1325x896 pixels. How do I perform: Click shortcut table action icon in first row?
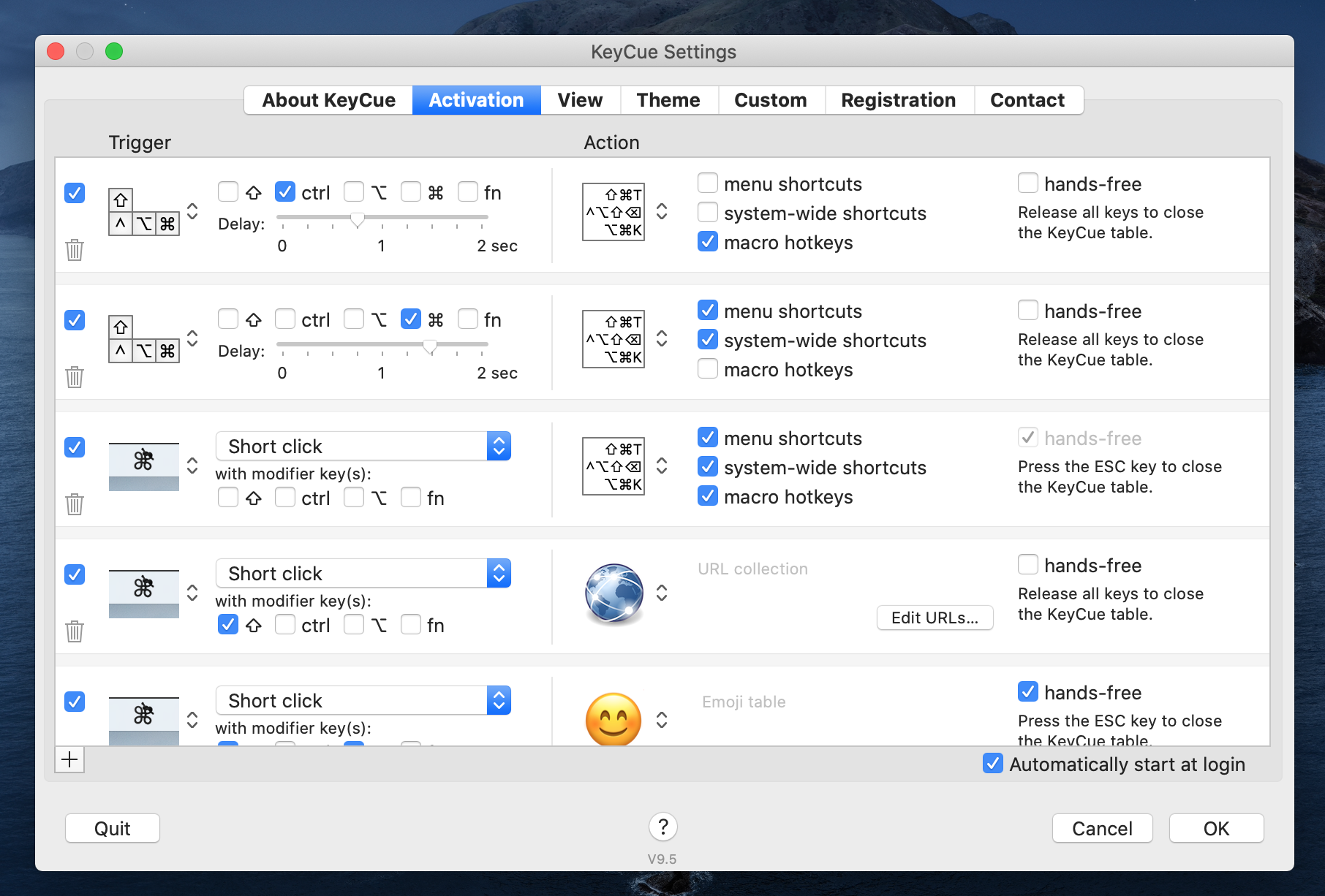pos(614,212)
